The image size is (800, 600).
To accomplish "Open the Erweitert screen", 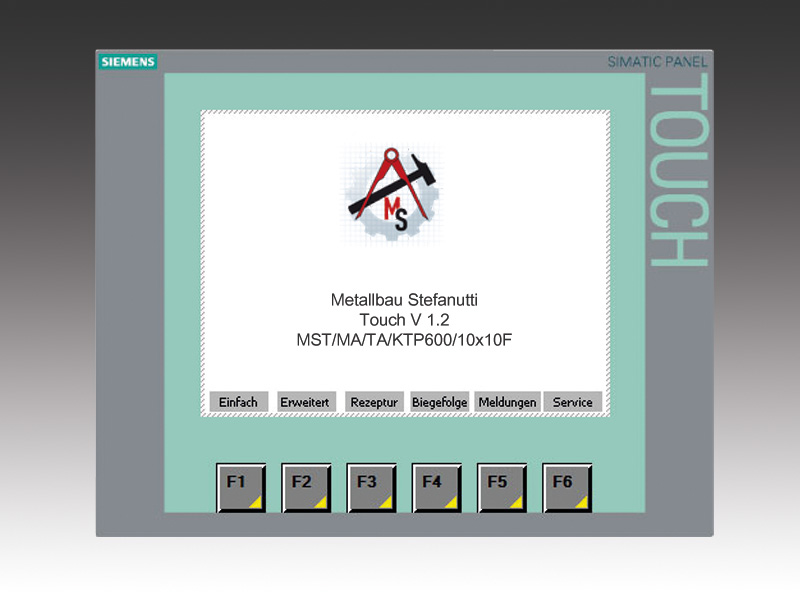I will 306,402.
